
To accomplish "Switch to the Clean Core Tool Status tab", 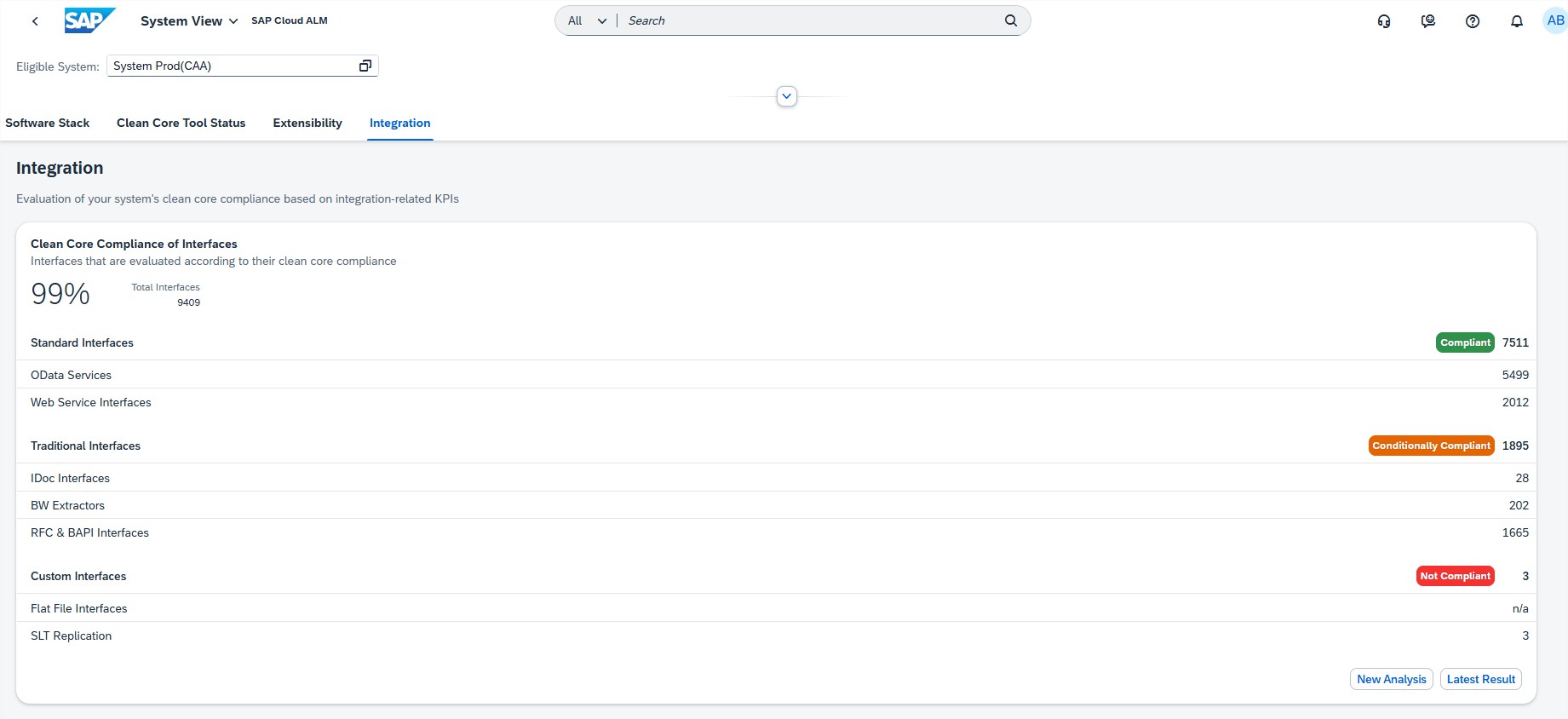I will [181, 123].
